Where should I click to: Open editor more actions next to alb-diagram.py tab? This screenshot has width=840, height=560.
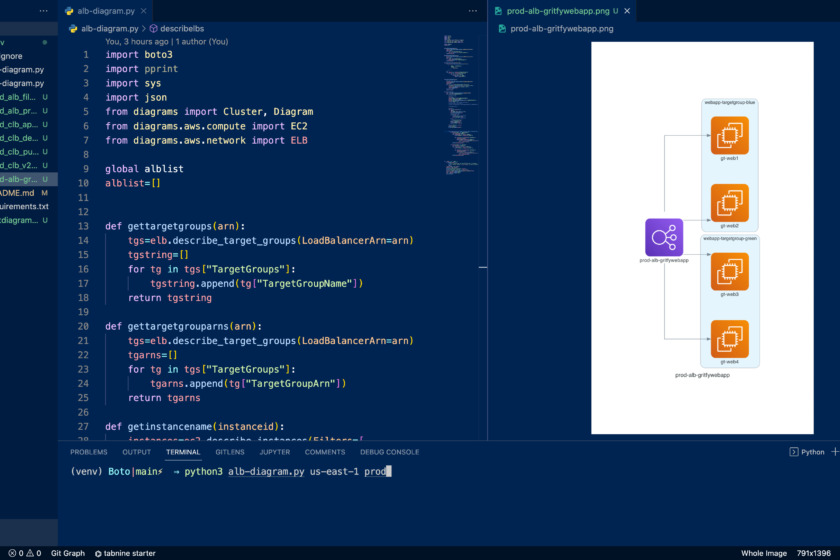pyautogui.click(x=472, y=10)
